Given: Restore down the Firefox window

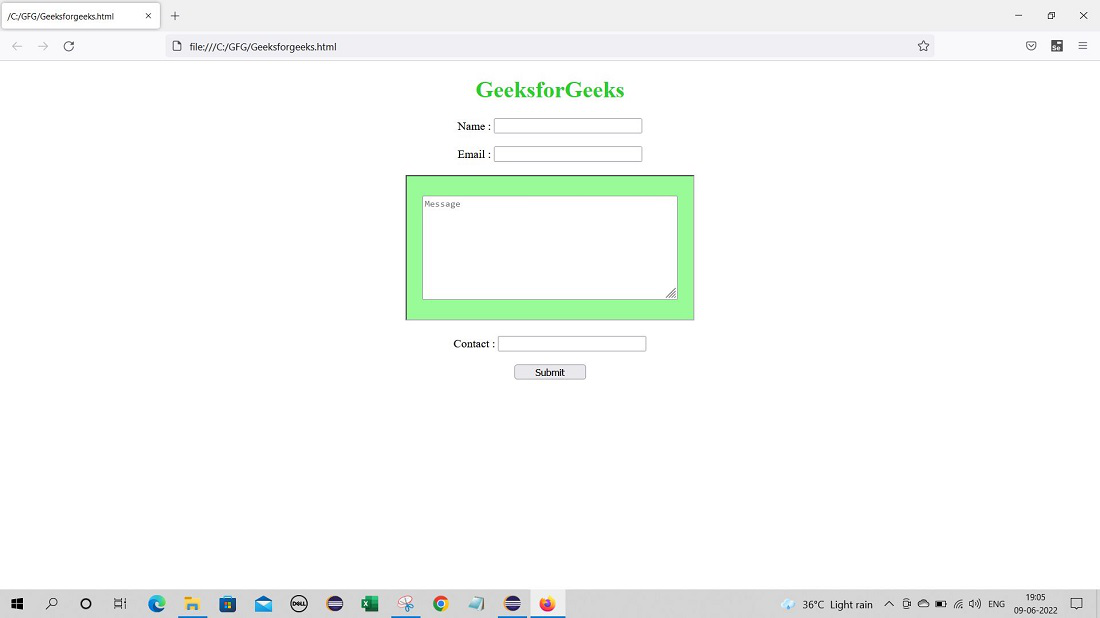Looking at the screenshot, I should 1051,15.
